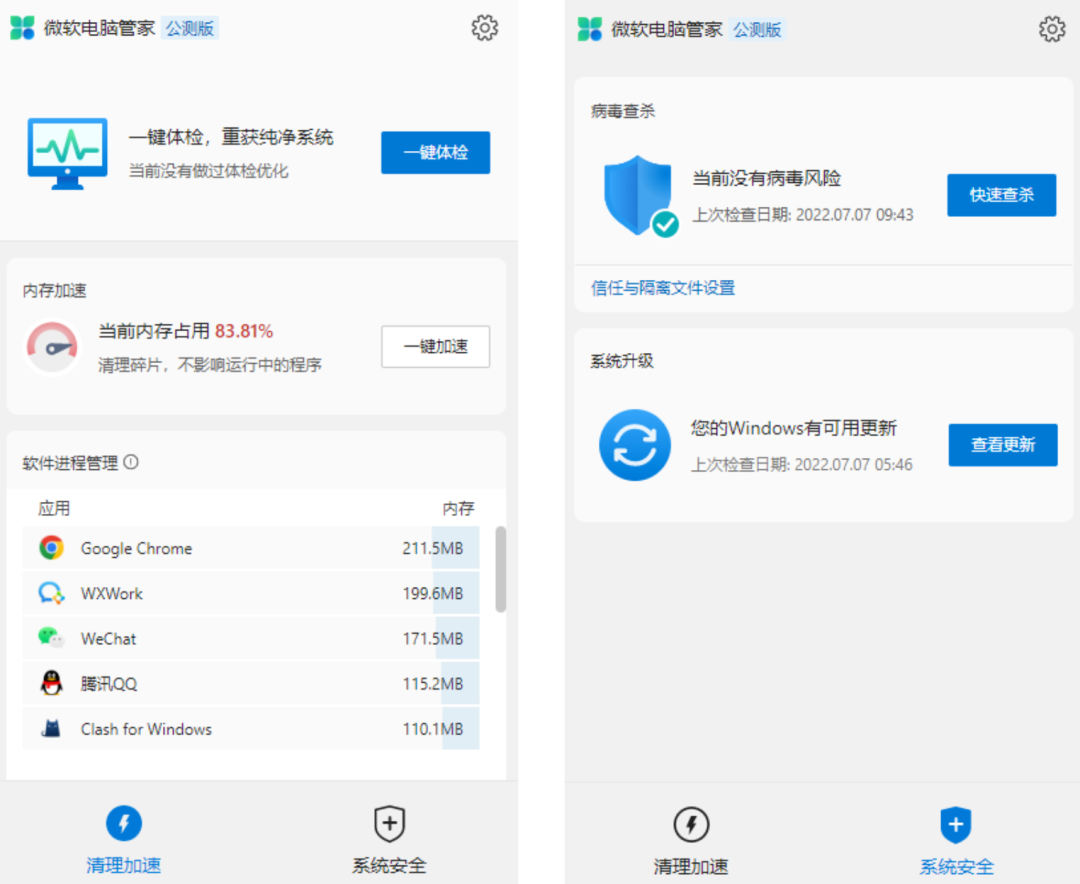
Task: Switch to 清理加速 tab from security page
Action: click(x=691, y=840)
